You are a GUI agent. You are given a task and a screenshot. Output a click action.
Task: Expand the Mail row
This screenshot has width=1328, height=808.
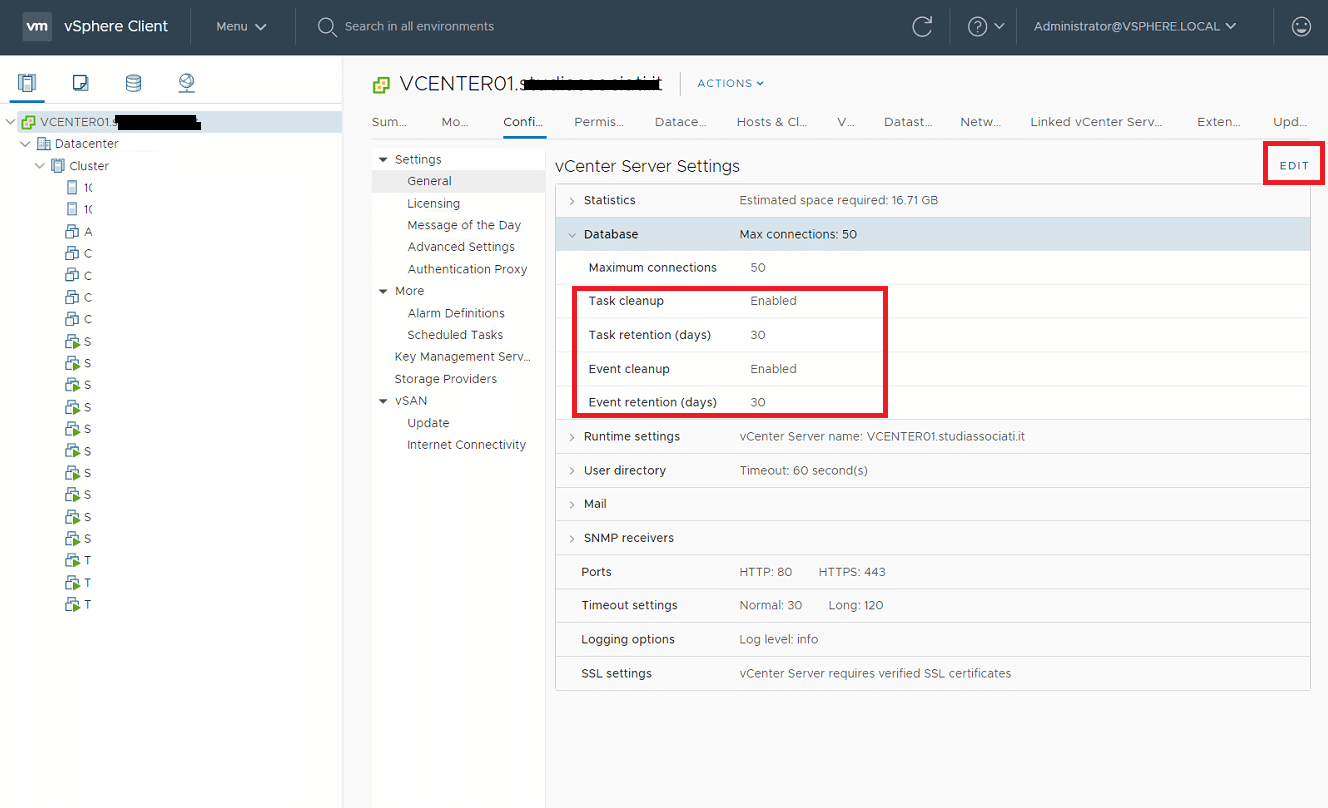click(x=572, y=505)
